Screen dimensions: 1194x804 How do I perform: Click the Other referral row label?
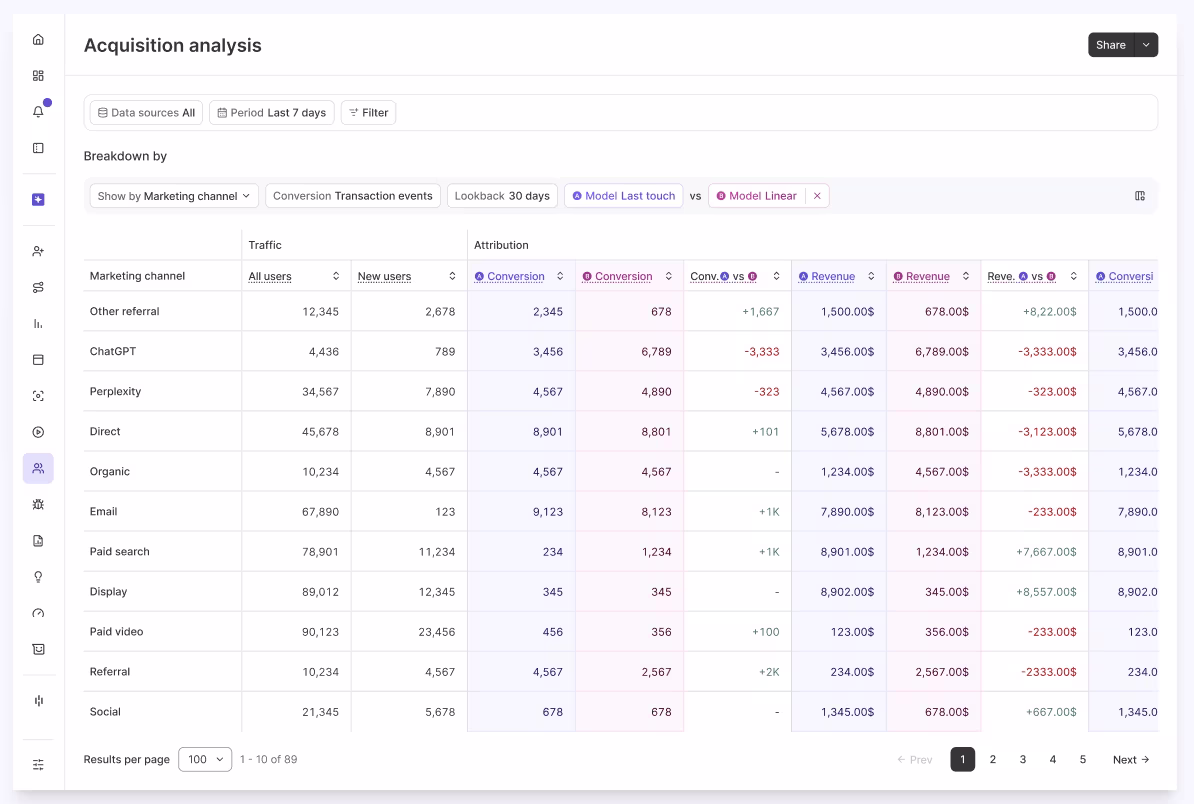pos(125,311)
